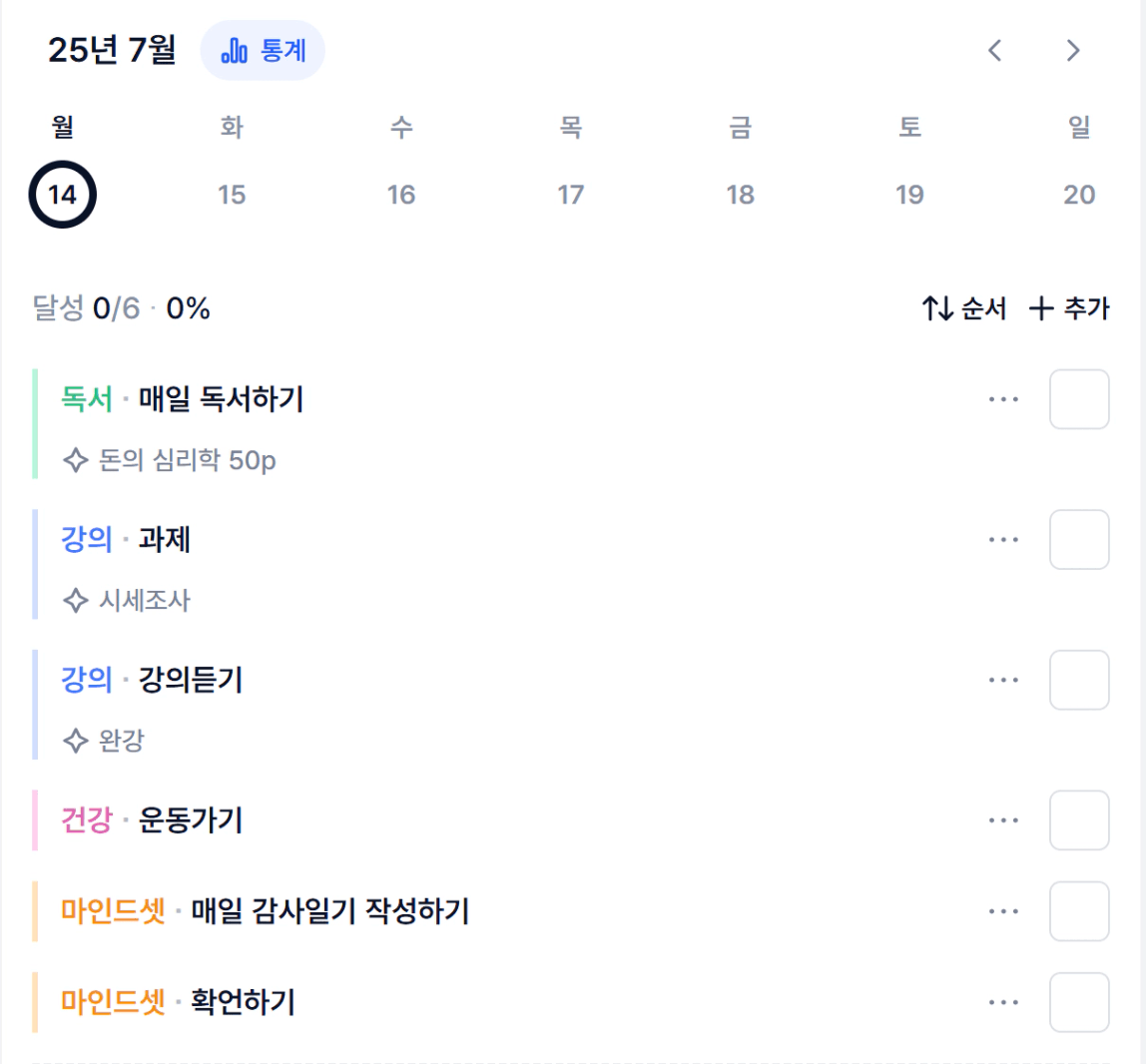Click the 순서 sort arrows icon

(937, 308)
